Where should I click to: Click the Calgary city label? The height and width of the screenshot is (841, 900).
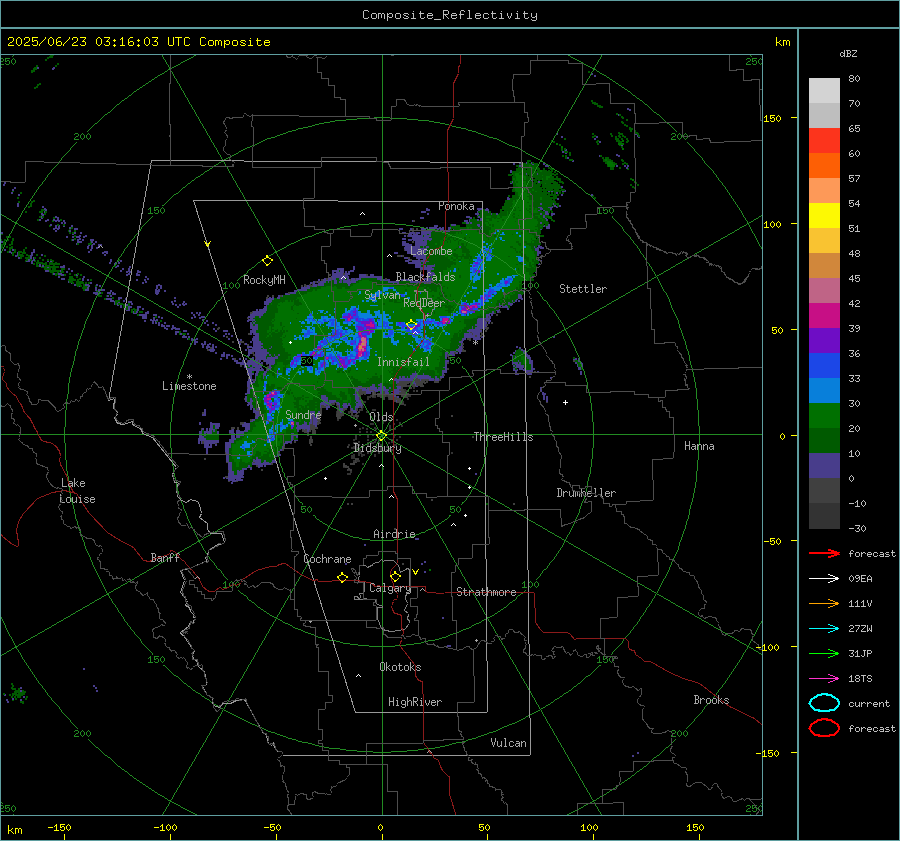[390, 588]
